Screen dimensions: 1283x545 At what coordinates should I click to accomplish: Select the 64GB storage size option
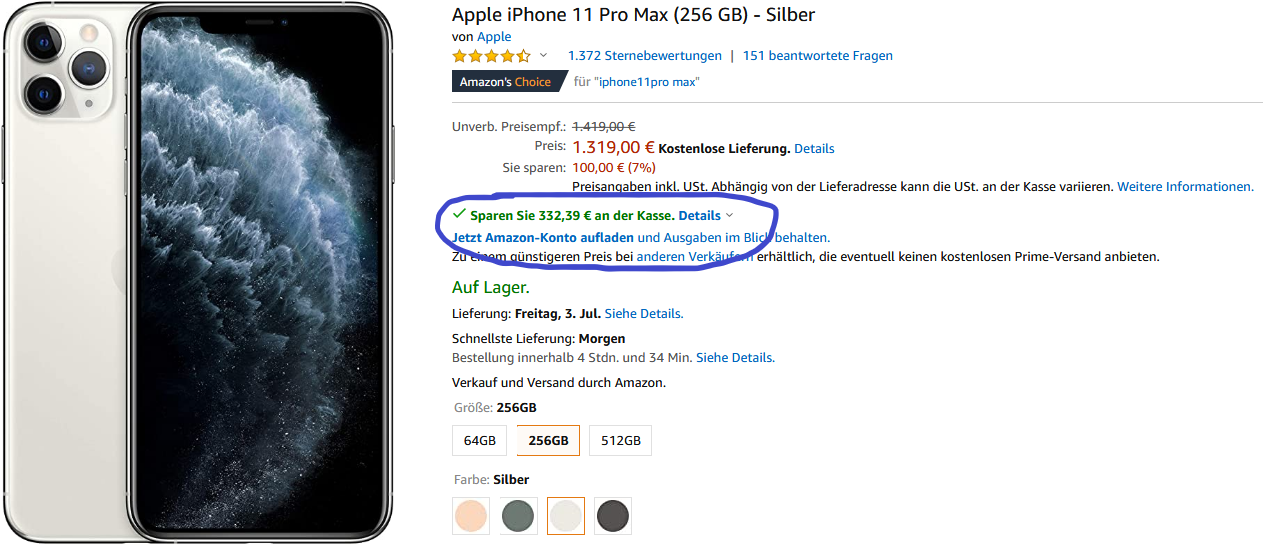[x=480, y=441]
